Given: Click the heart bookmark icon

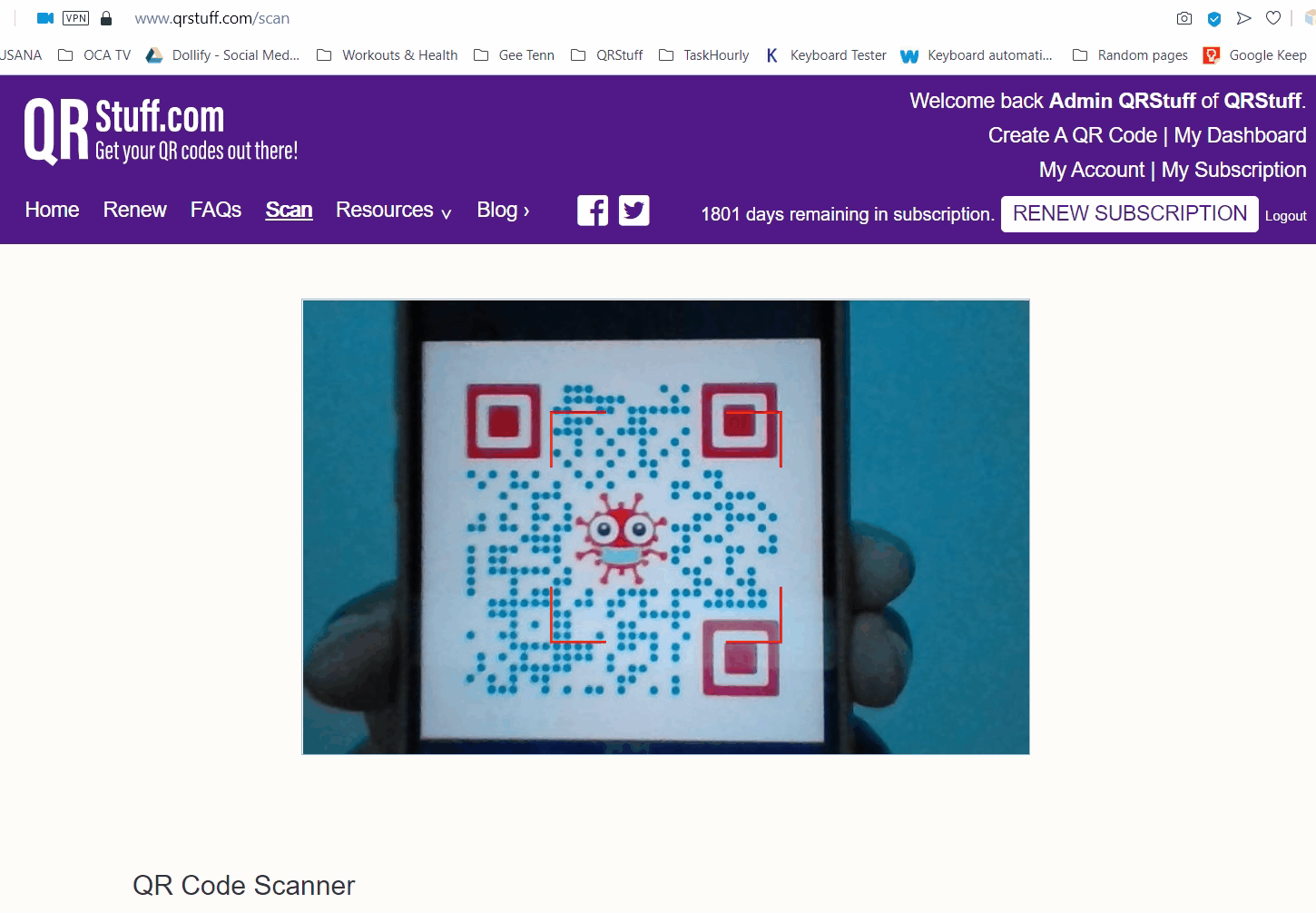Looking at the screenshot, I should click(1273, 18).
